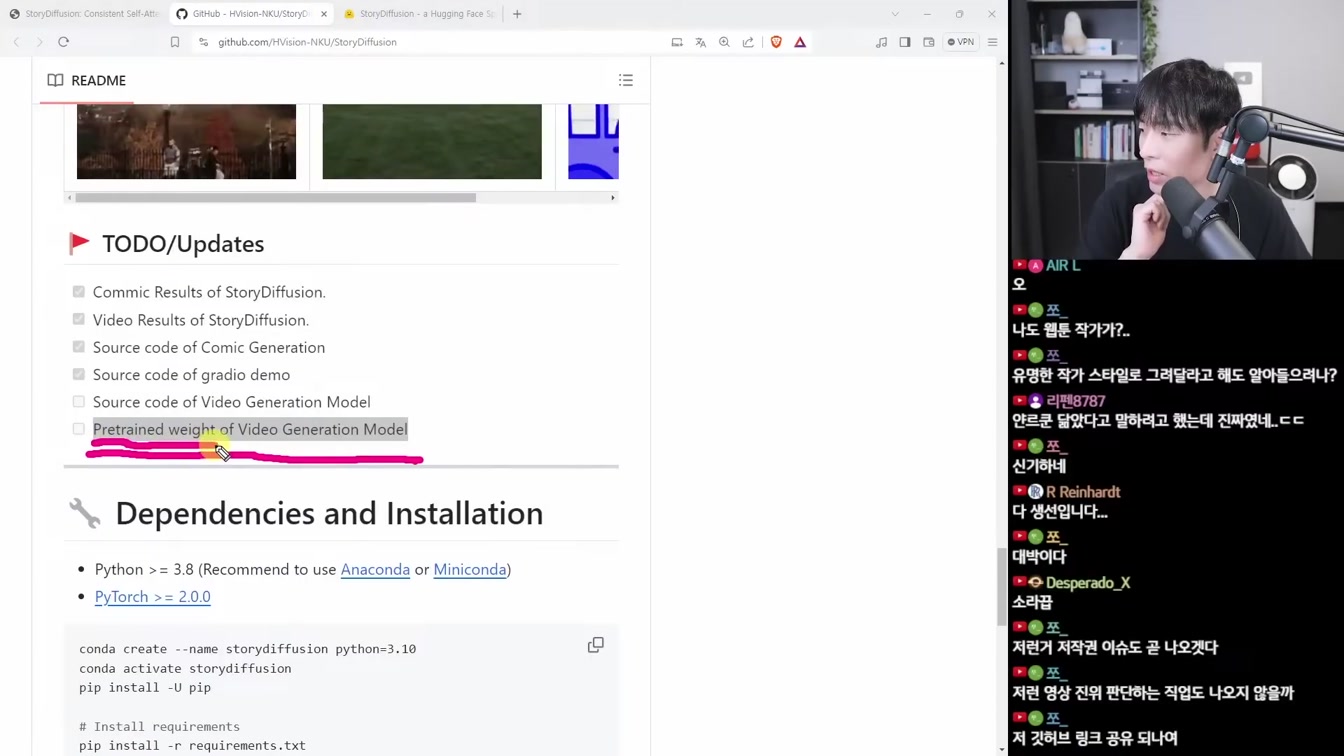Click the page vertical scrollbar thumb
Image resolution: width=1344 pixels, height=756 pixels.
click(1002, 587)
